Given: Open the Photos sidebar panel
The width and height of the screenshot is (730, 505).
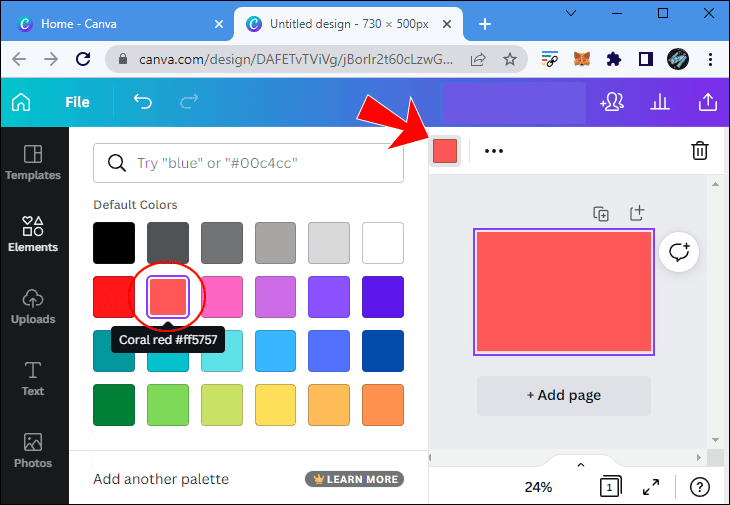Looking at the screenshot, I should (33, 450).
